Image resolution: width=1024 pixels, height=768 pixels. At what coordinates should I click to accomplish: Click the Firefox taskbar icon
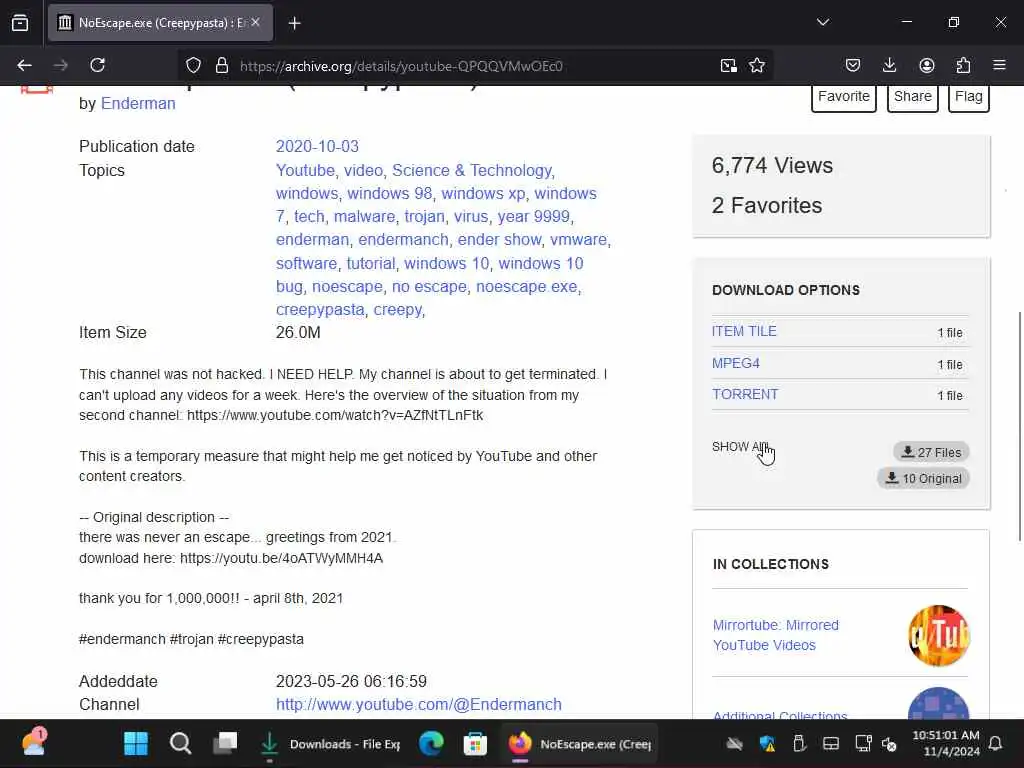(520, 743)
